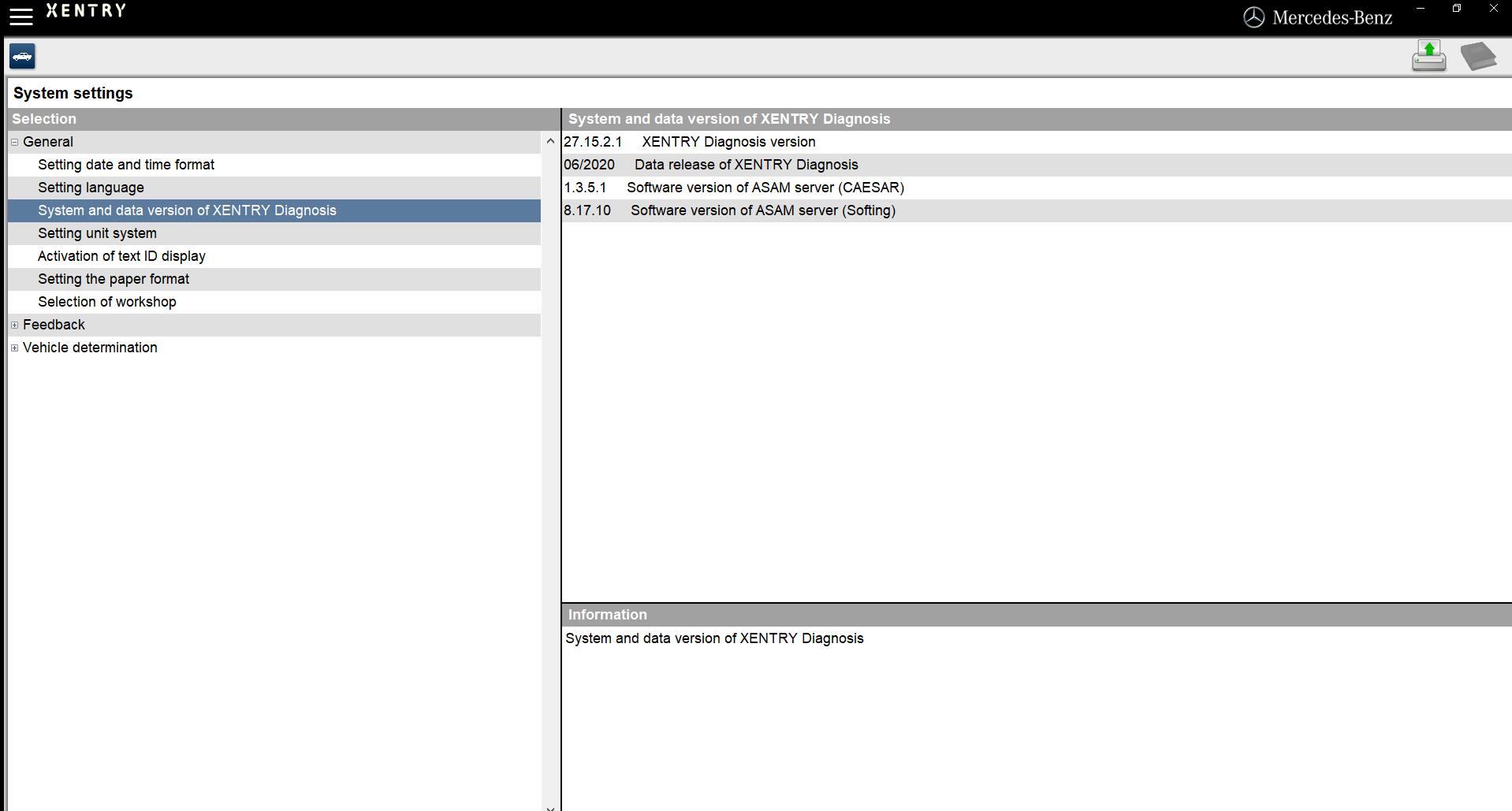Click the 1.3.5.1 CAESAR server version row

tap(1037, 188)
